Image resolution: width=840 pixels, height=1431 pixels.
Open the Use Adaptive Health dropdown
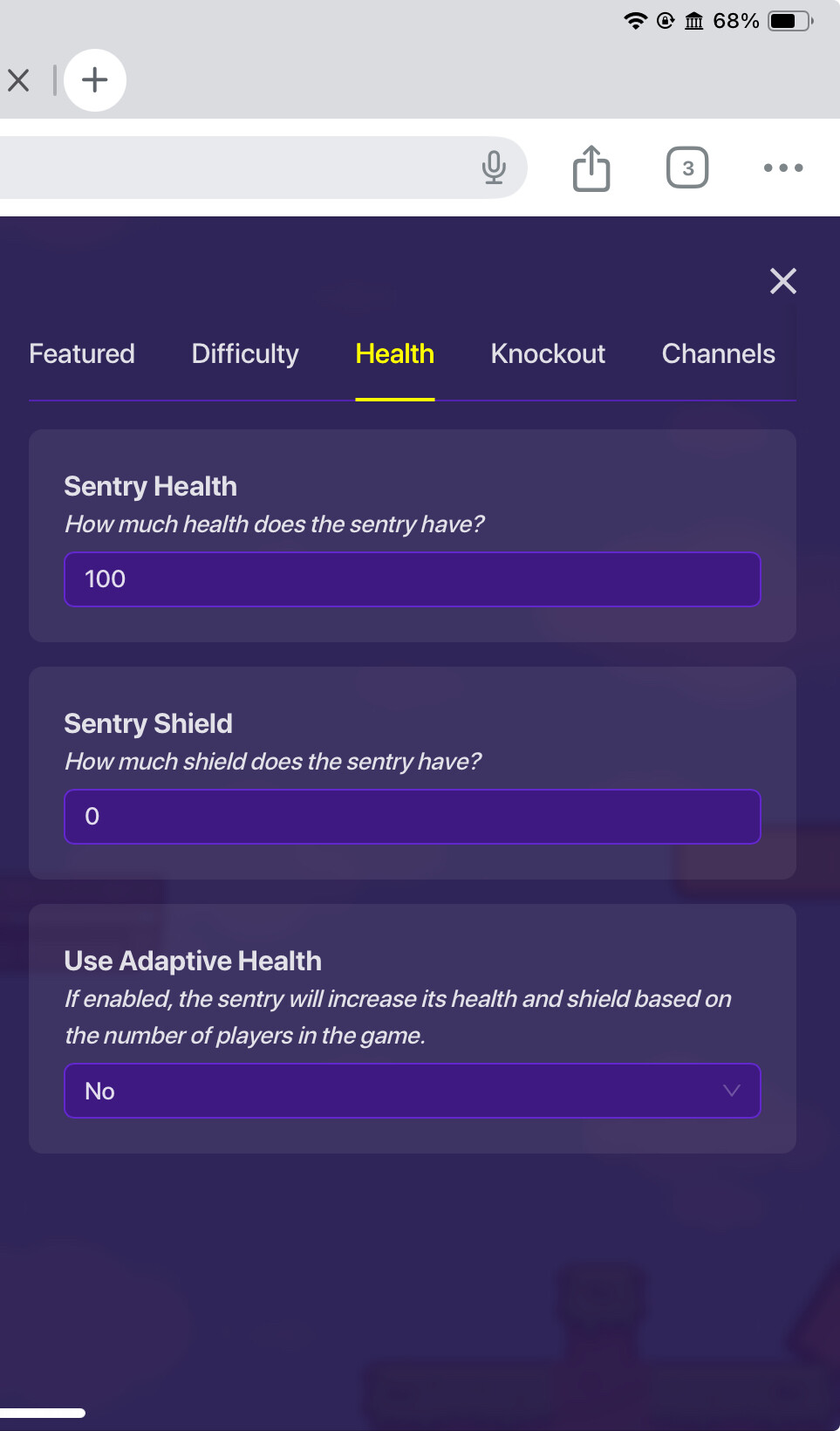(x=413, y=1091)
